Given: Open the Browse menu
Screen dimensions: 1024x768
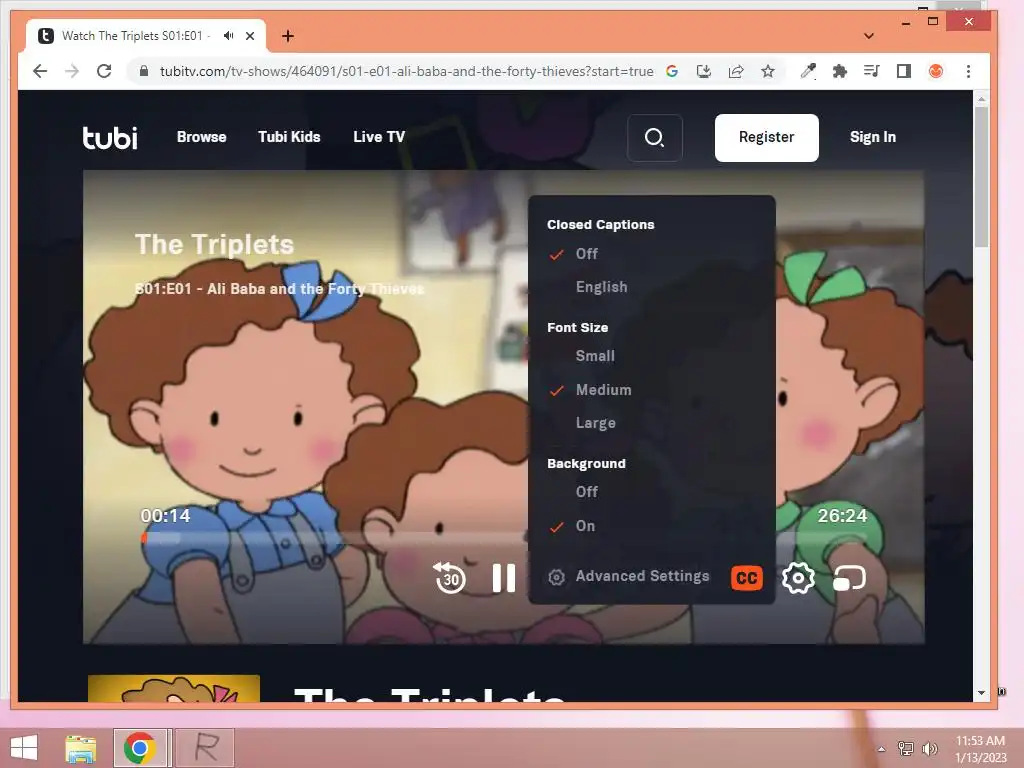Looking at the screenshot, I should pyautogui.click(x=201, y=137).
